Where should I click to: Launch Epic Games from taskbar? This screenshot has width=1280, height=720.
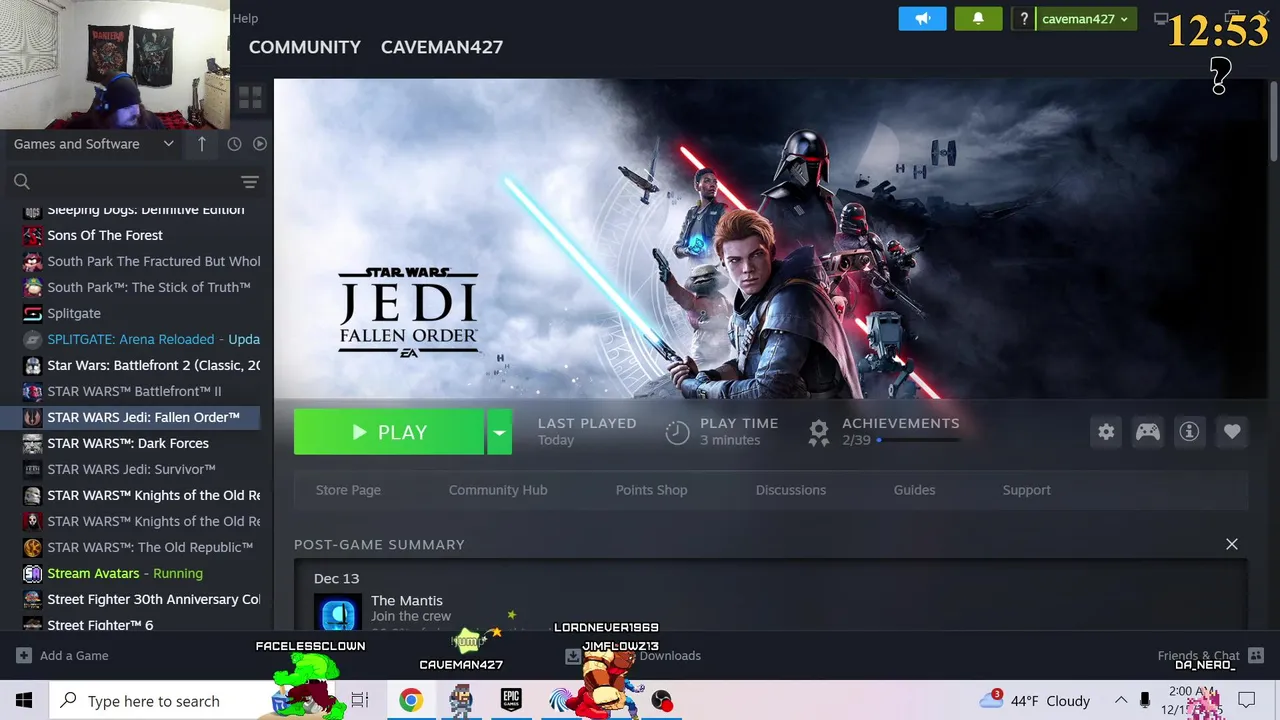(511, 700)
